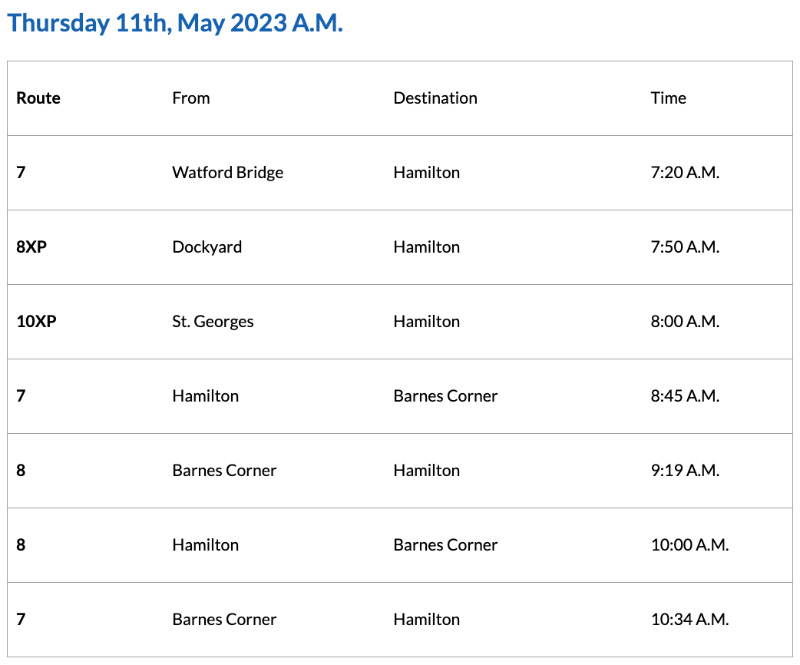Click the From column header
The width and height of the screenshot is (800, 665).
(191, 98)
